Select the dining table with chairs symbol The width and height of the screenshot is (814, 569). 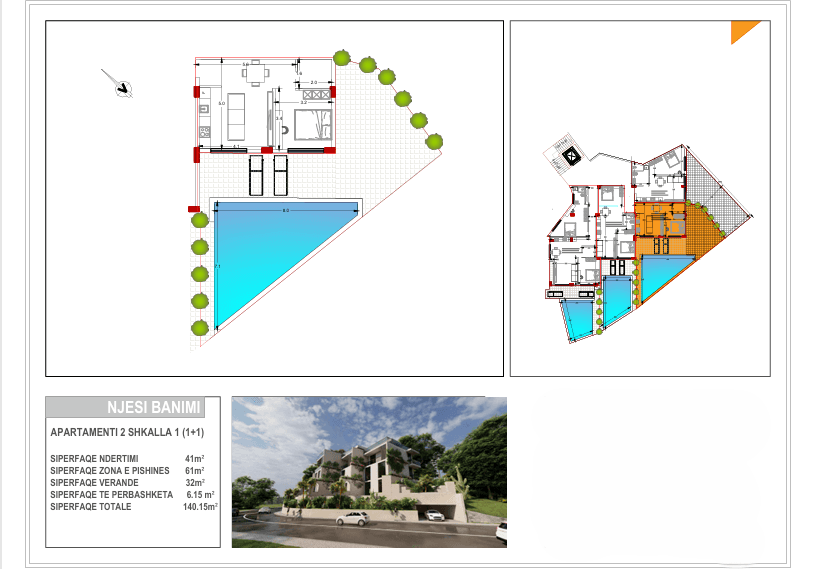[255, 73]
